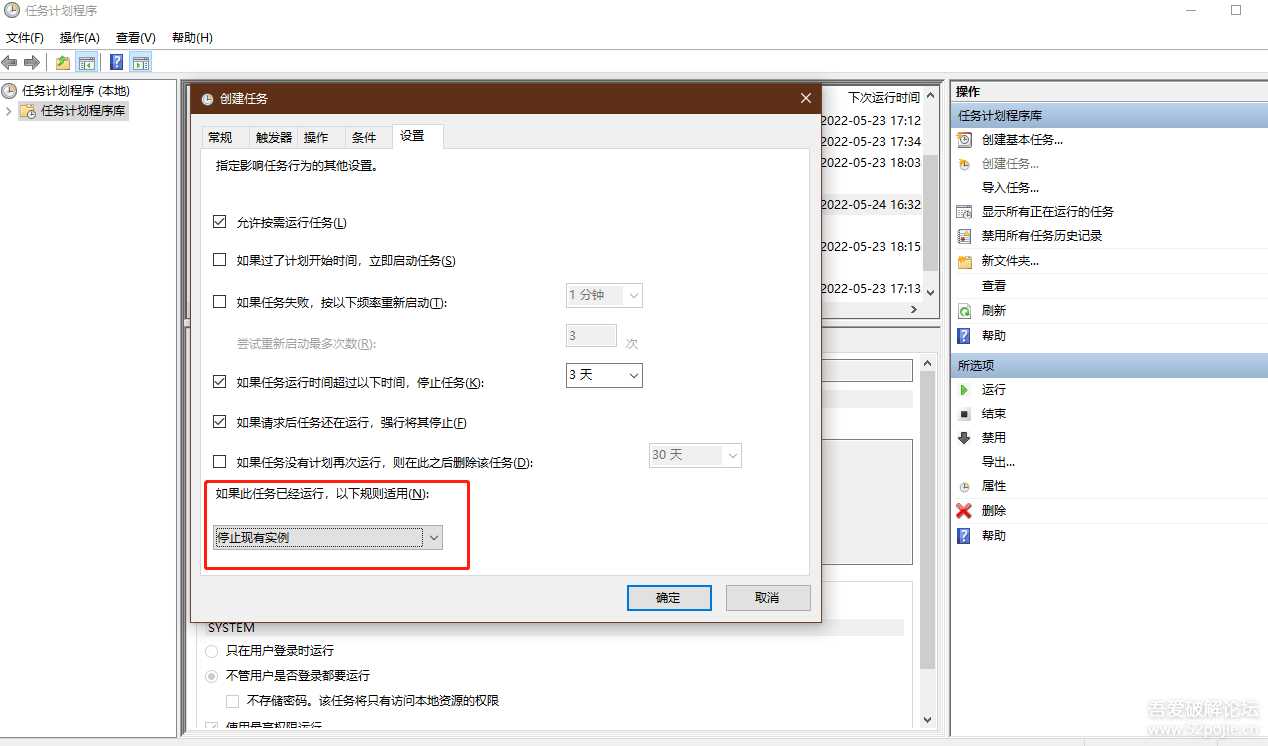Run the selected task via 运行
The width and height of the screenshot is (1268, 746).
click(992, 389)
